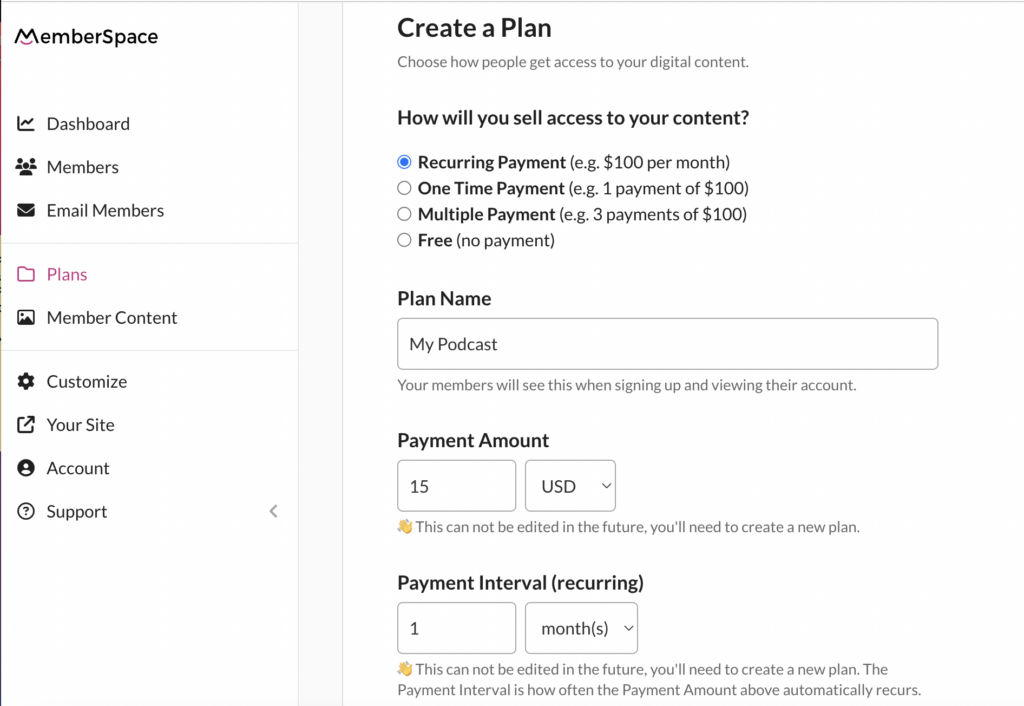1024x706 pixels.
Task: Choose One Time Payment access type
Action: (404, 188)
